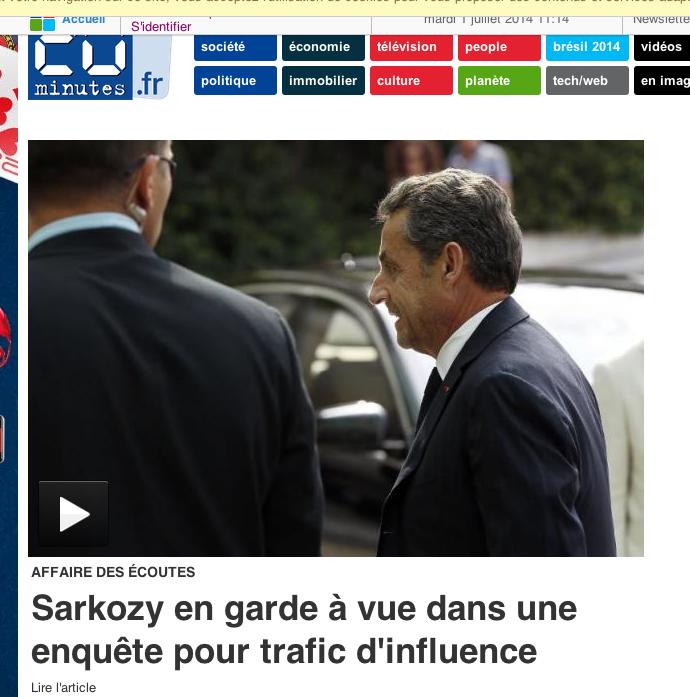Click the Sarkozy article photo
The image size is (690, 697).
pyautogui.click(x=336, y=348)
